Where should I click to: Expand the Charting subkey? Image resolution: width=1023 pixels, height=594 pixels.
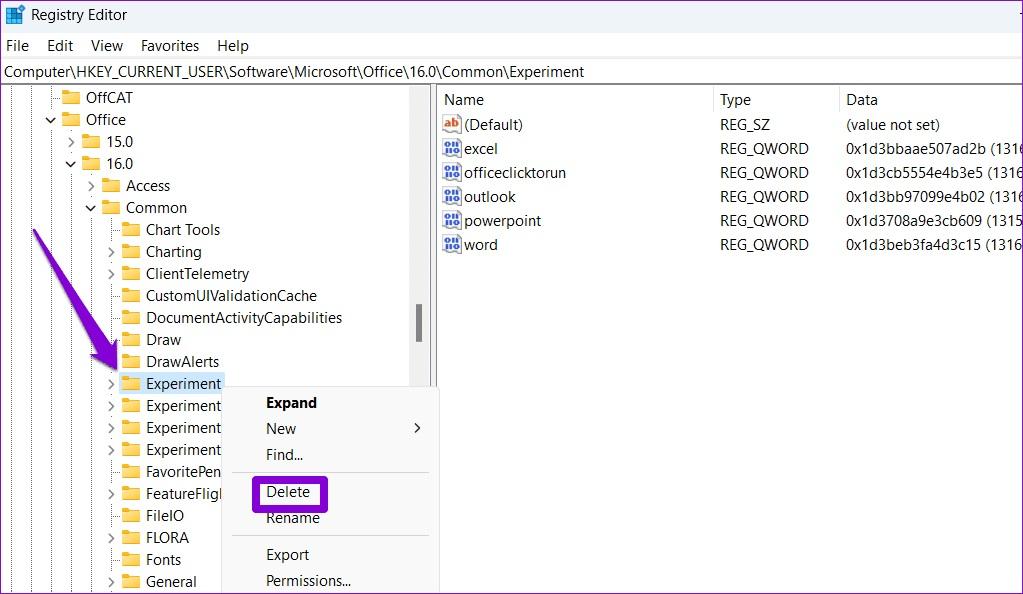(111, 252)
